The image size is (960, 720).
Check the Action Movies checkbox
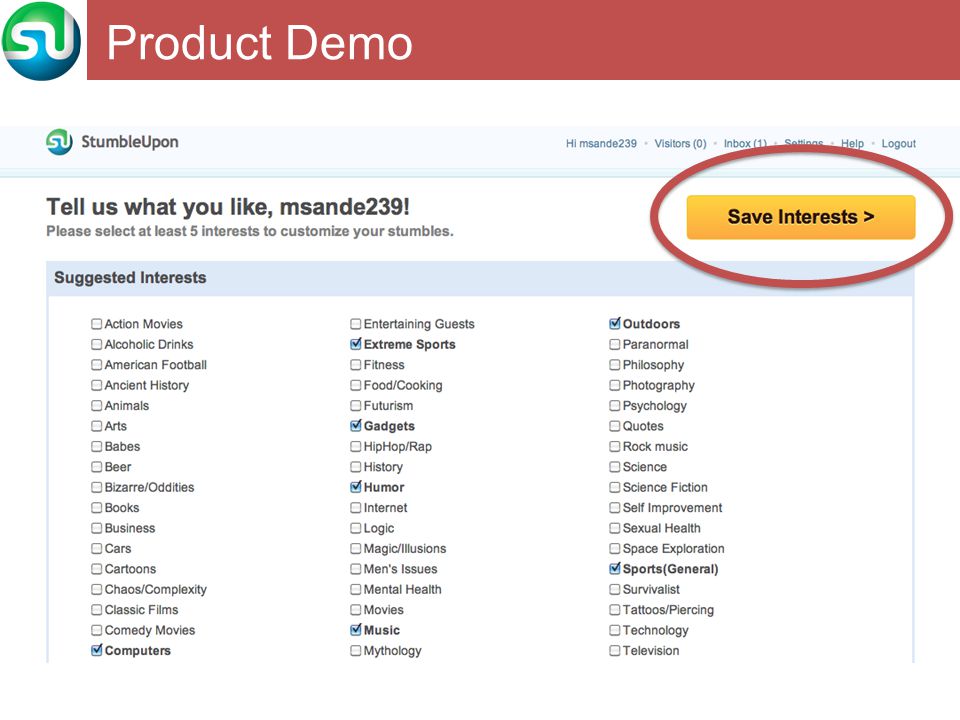[97, 324]
